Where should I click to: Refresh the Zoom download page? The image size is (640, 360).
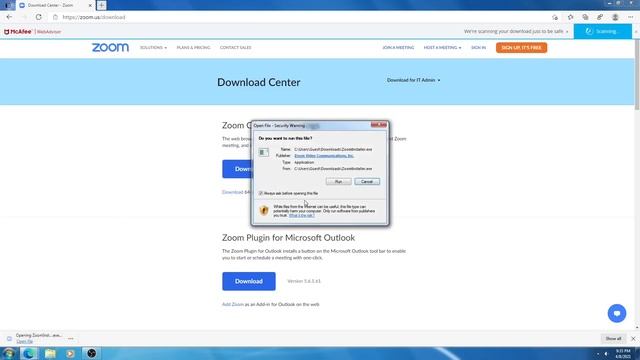[x=38, y=17]
